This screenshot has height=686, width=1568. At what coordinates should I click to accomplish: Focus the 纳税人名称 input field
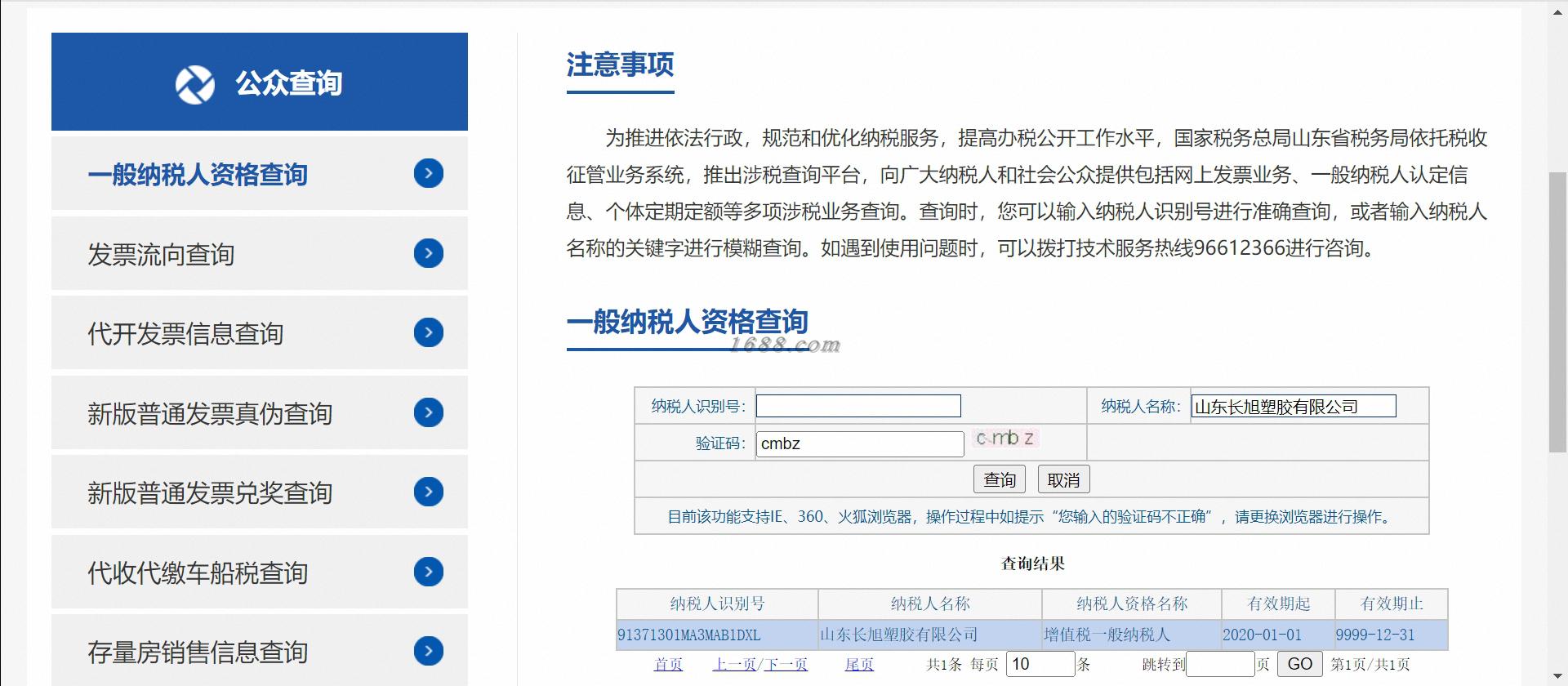1294,406
